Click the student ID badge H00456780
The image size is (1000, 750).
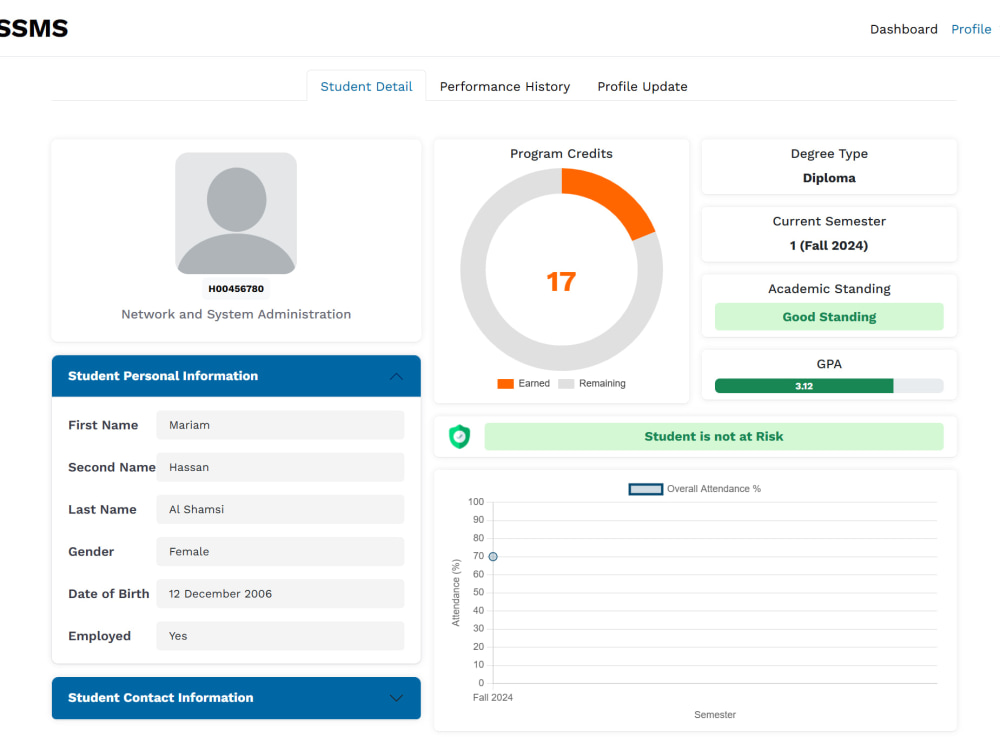(x=236, y=289)
